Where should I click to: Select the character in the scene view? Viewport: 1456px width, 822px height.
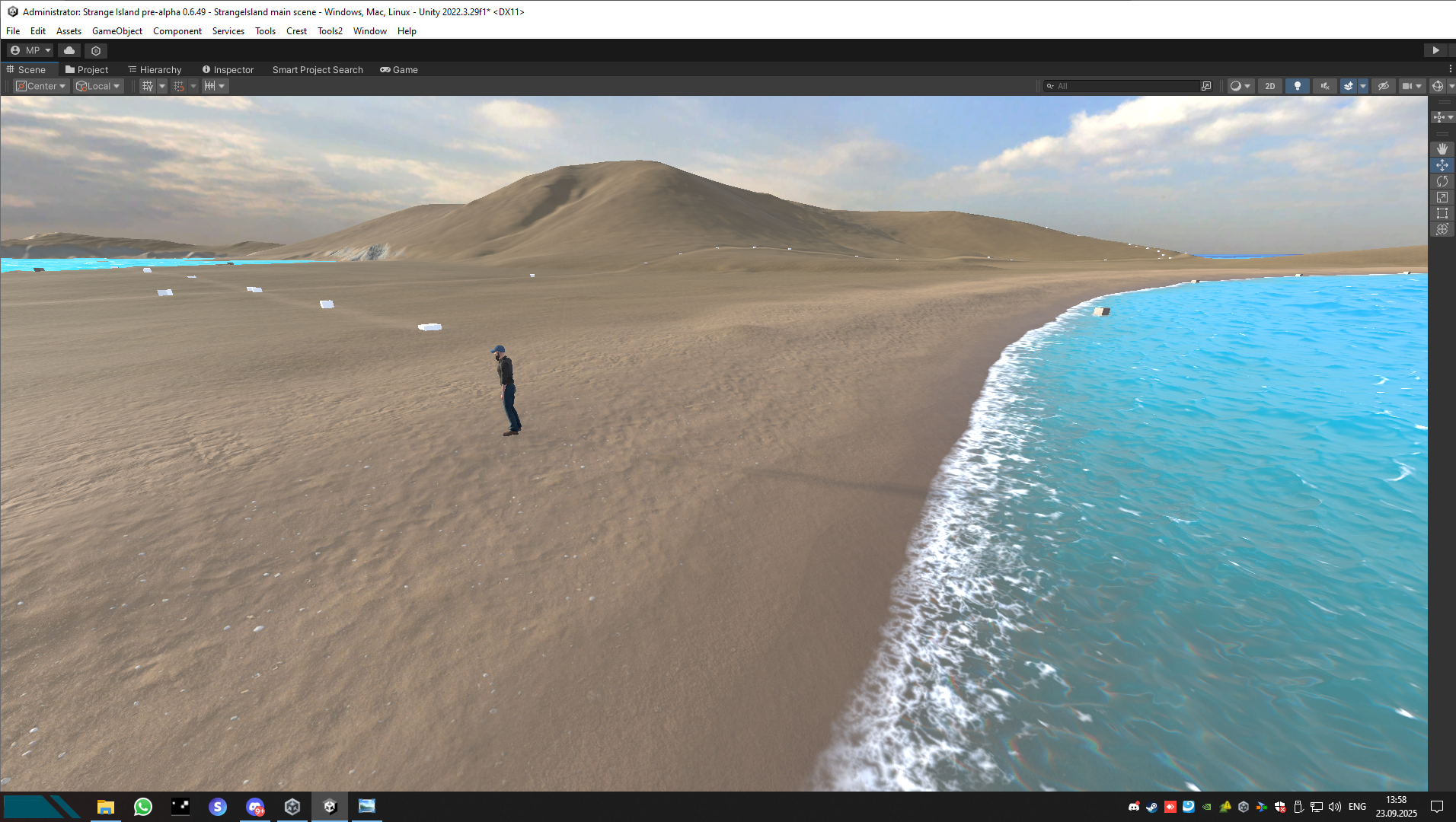pos(509,390)
